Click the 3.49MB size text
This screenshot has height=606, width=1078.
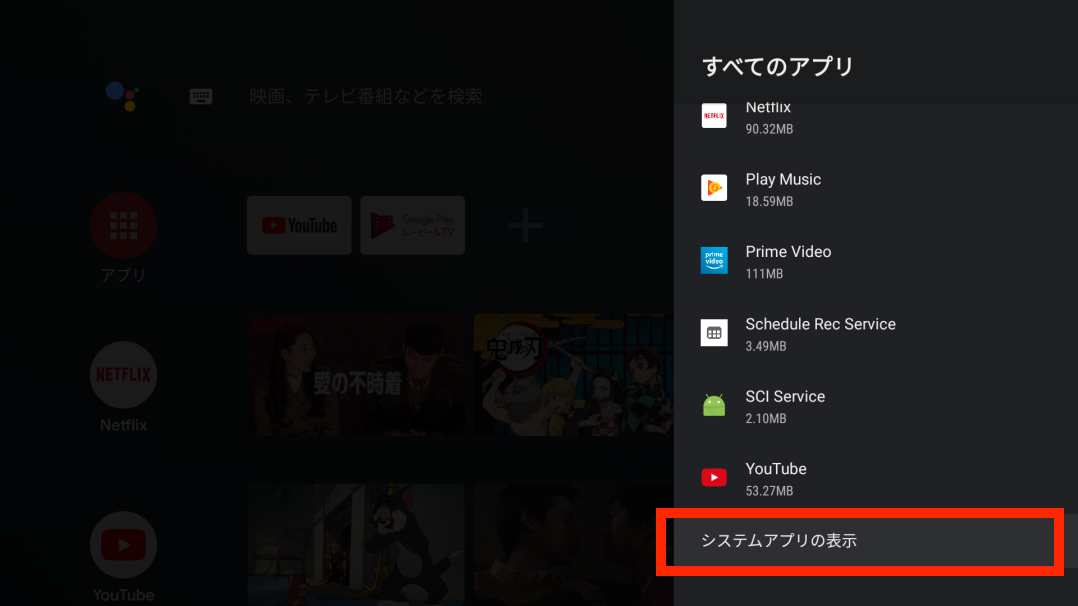pyautogui.click(x=766, y=346)
